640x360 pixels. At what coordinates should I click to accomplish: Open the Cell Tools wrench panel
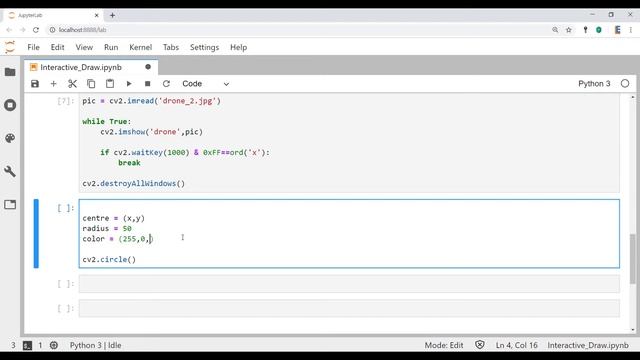click(x=10, y=171)
